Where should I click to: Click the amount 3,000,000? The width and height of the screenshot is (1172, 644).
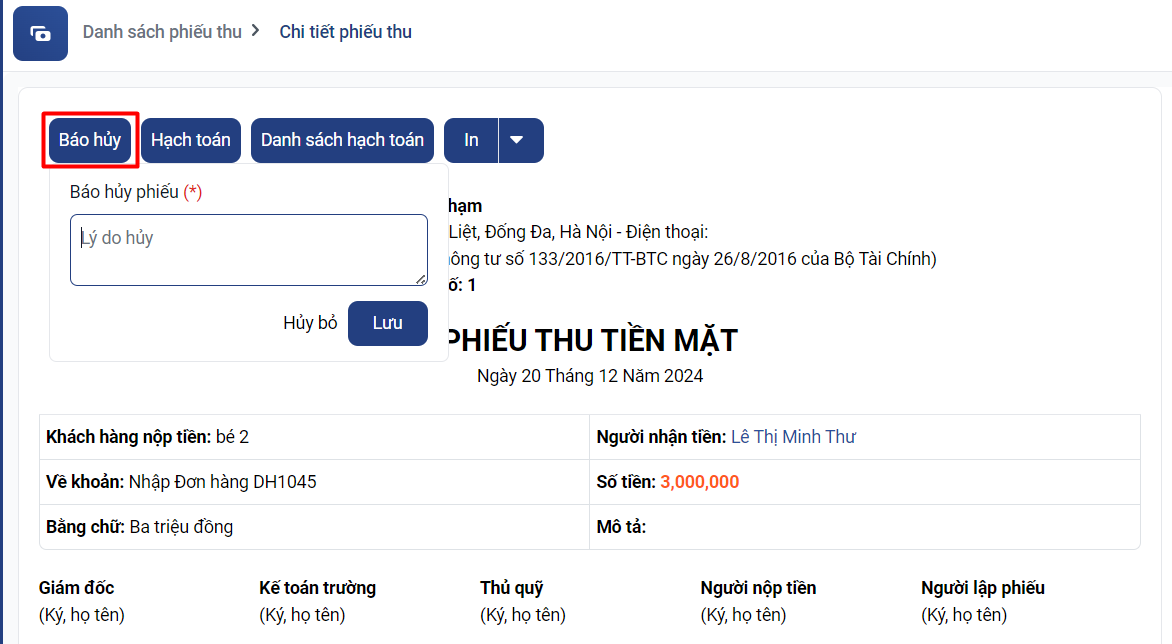699,482
